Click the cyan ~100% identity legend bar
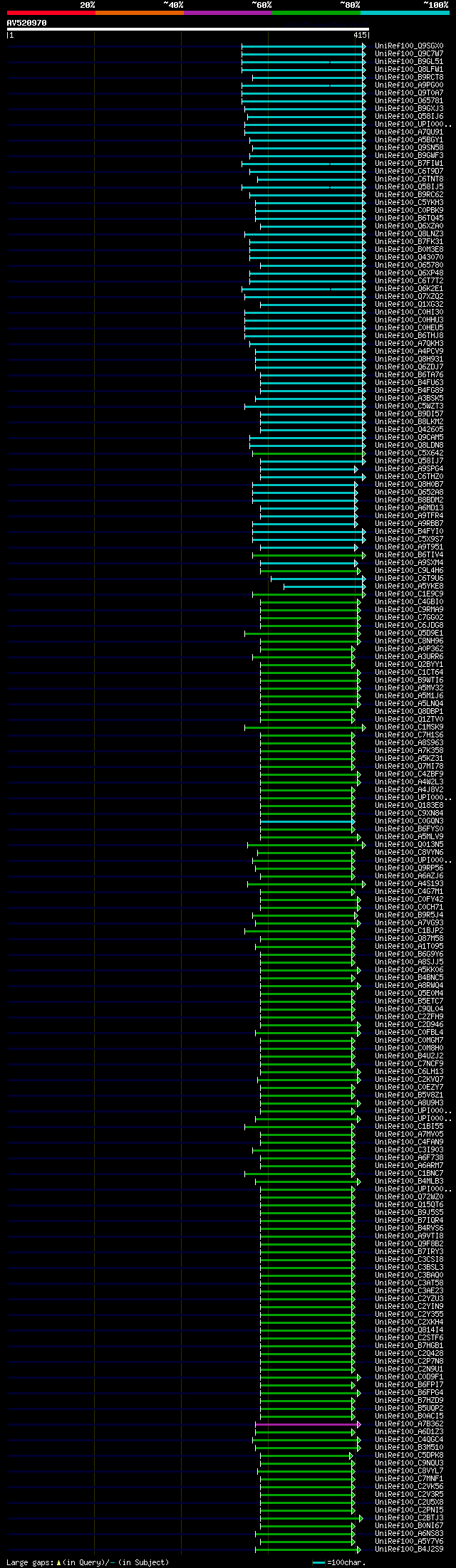This screenshot has height=1568, width=456. tap(405, 13)
